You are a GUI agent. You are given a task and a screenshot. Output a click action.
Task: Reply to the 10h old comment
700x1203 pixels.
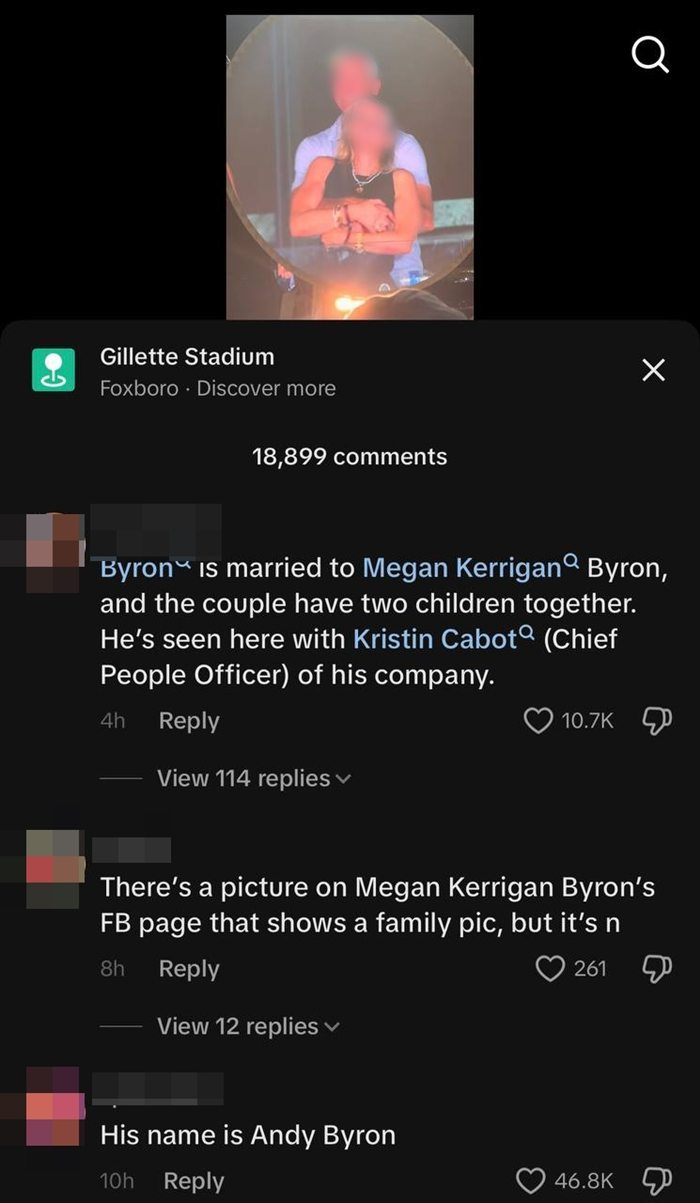pos(194,1181)
